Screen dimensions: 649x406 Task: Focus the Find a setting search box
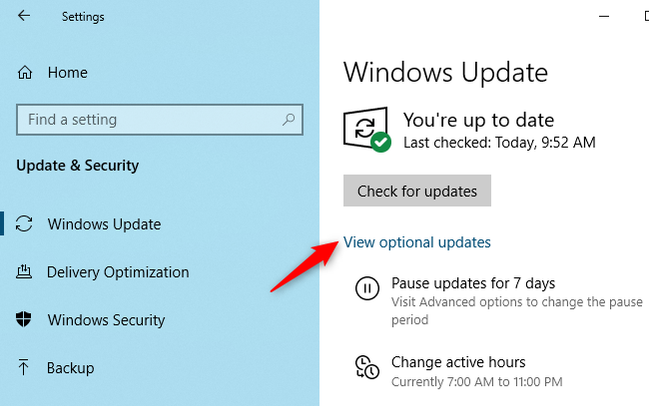point(150,120)
